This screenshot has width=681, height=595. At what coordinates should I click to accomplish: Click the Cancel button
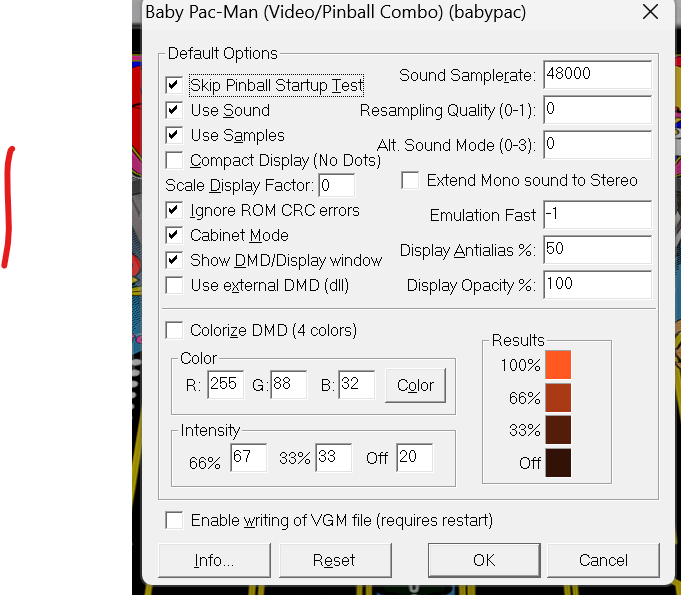(603, 560)
